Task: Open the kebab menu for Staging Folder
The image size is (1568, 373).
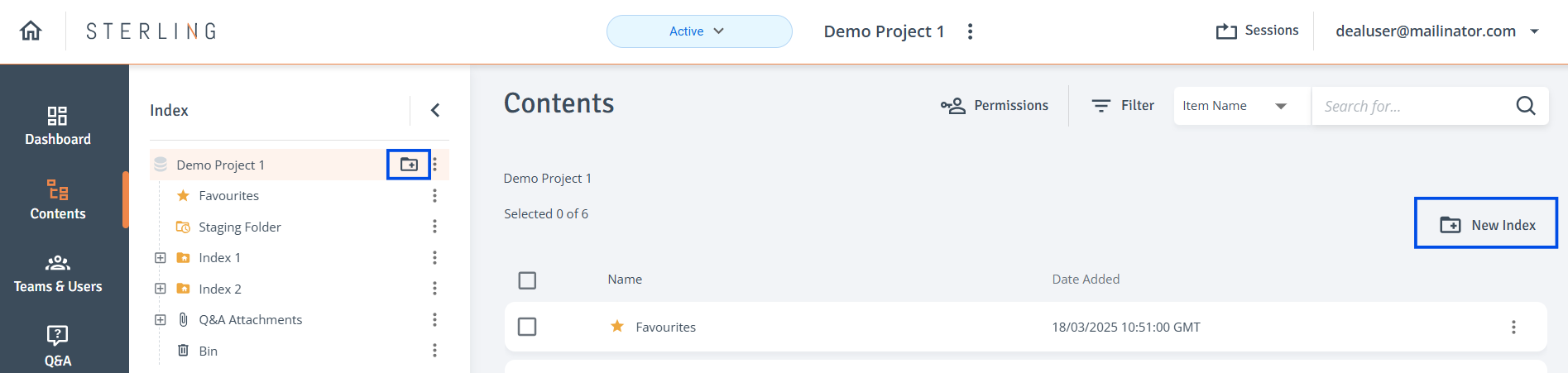Action: [x=434, y=227]
